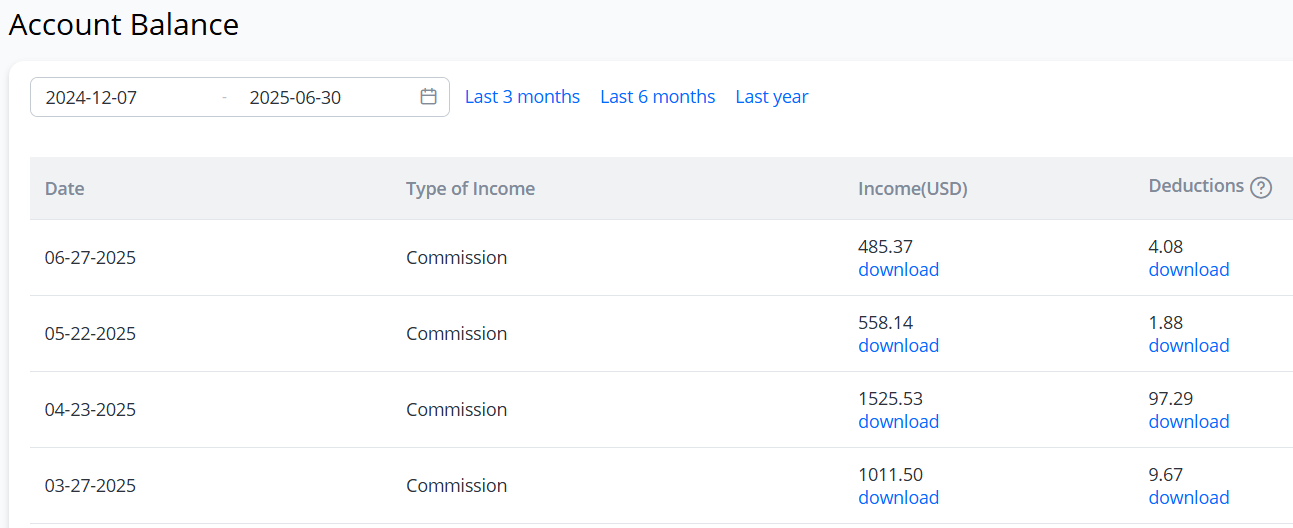Click the Income(USD) column header

913,188
